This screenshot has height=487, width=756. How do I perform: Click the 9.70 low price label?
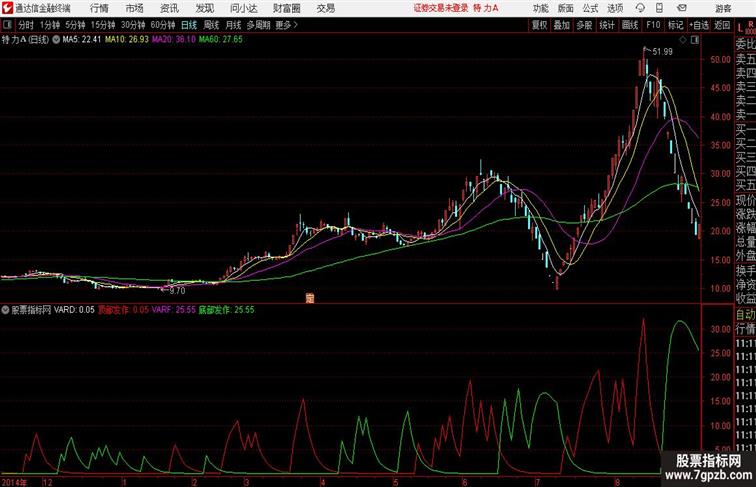click(177, 291)
